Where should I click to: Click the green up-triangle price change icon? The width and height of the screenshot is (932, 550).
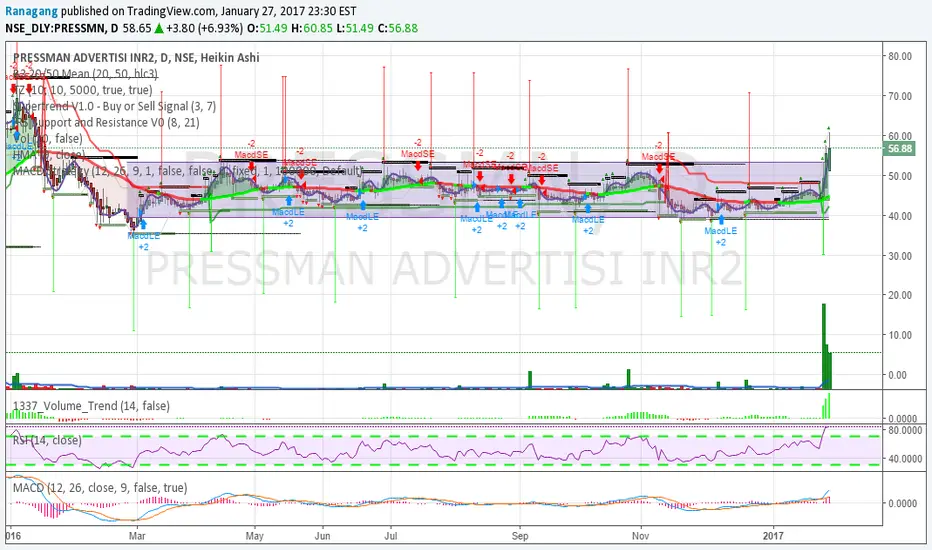[159, 28]
